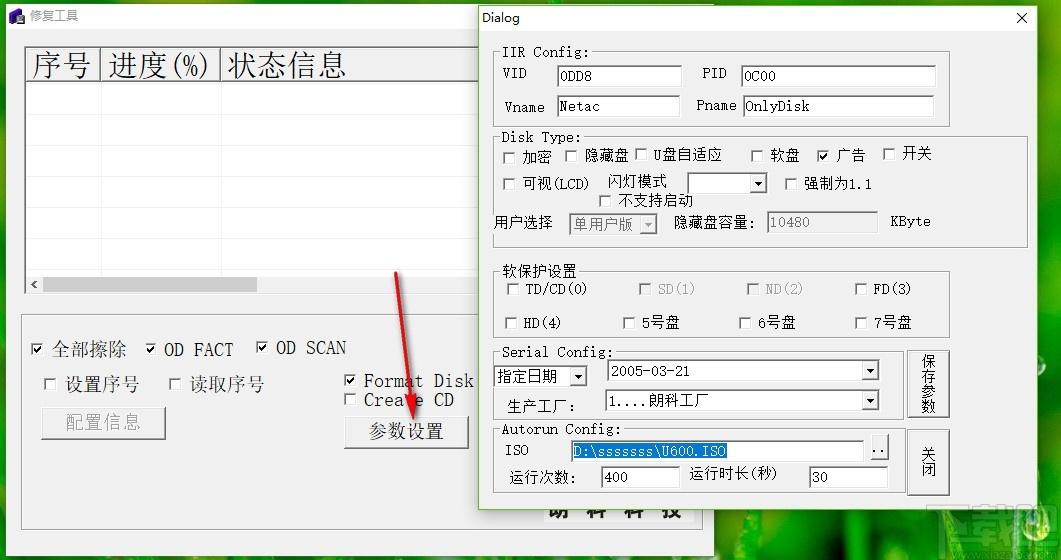The image size is (1061, 560).
Task: Enable the 开关 checkbox
Action: pos(889,154)
